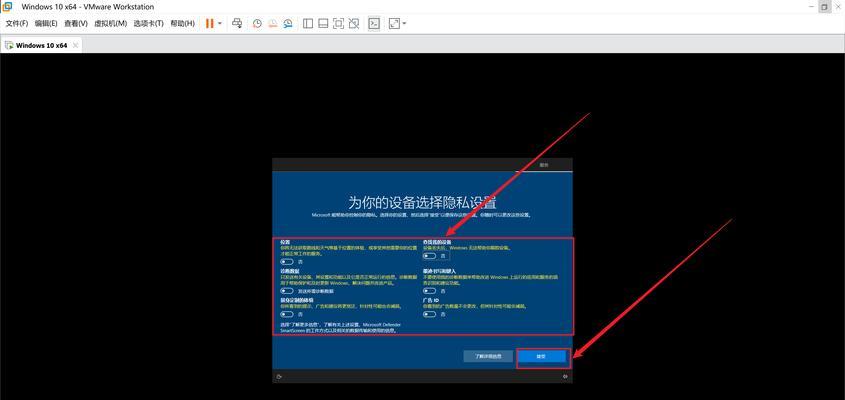Image resolution: width=845 pixels, height=400 pixels.
Task: Send Ctrl+Alt+Del to the guest
Action: pyautogui.click(x=237, y=23)
